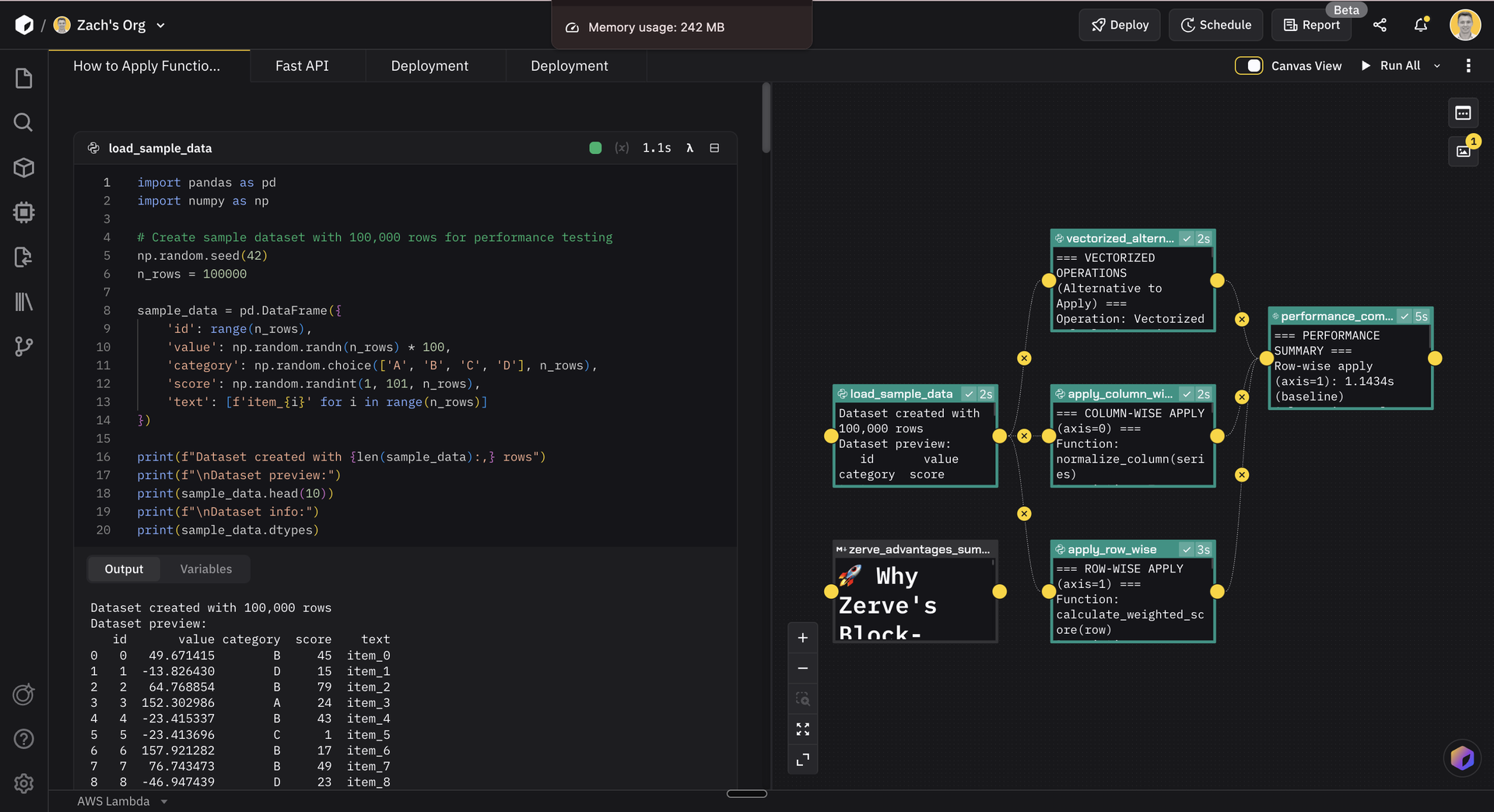This screenshot has height=812, width=1494.
Task: Select the apply_column_wi... canvas block
Action: tap(1133, 436)
